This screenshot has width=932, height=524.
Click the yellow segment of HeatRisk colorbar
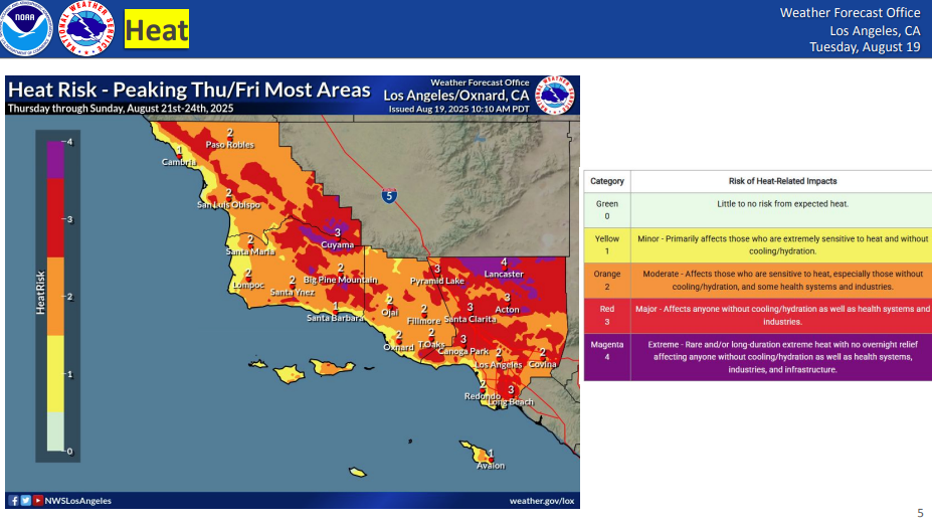pos(56,374)
